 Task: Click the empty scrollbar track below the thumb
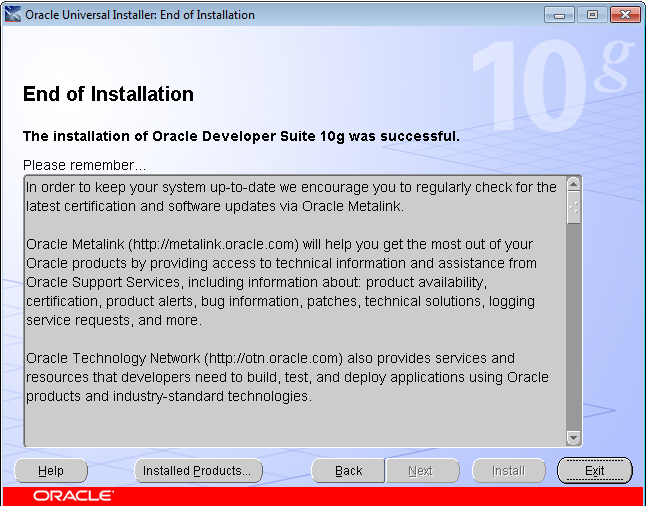pos(573,330)
